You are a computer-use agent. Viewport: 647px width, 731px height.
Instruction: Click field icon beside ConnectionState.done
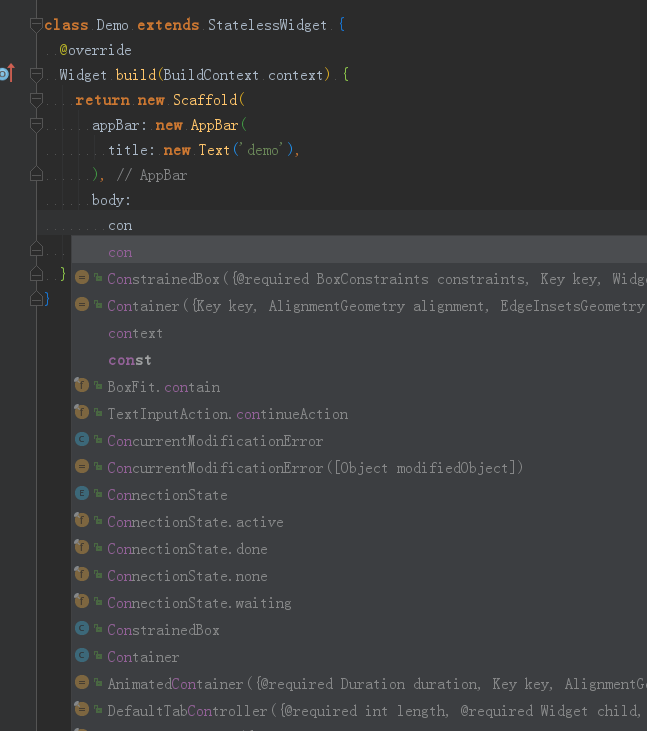click(x=82, y=547)
